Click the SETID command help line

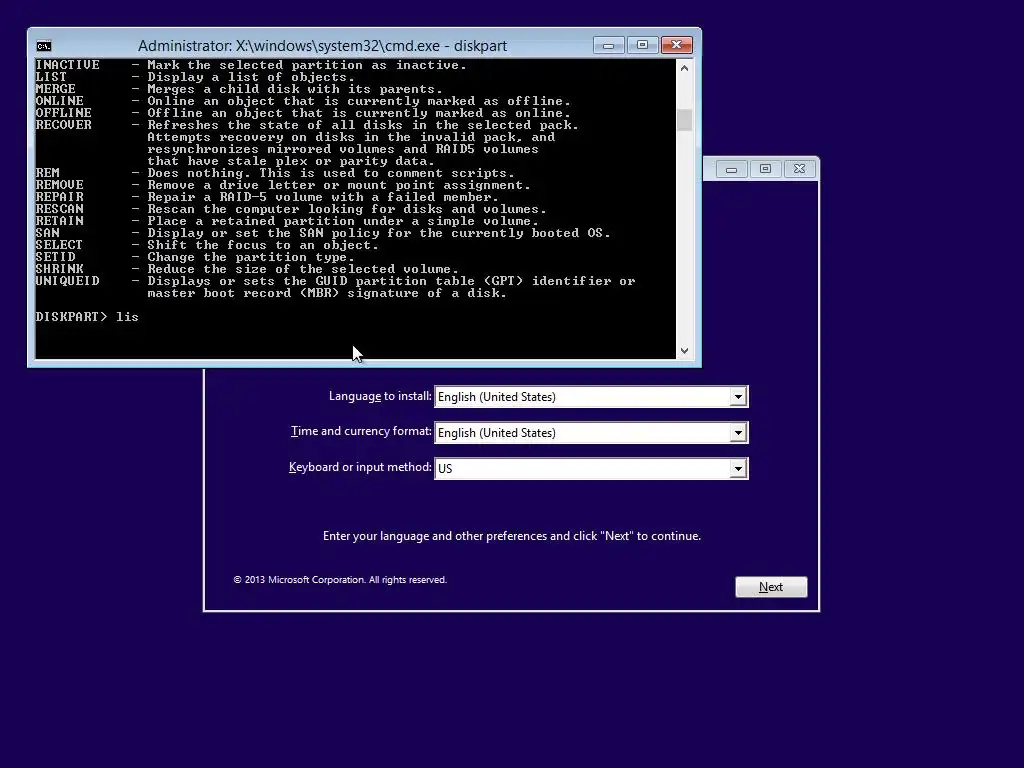click(195, 257)
